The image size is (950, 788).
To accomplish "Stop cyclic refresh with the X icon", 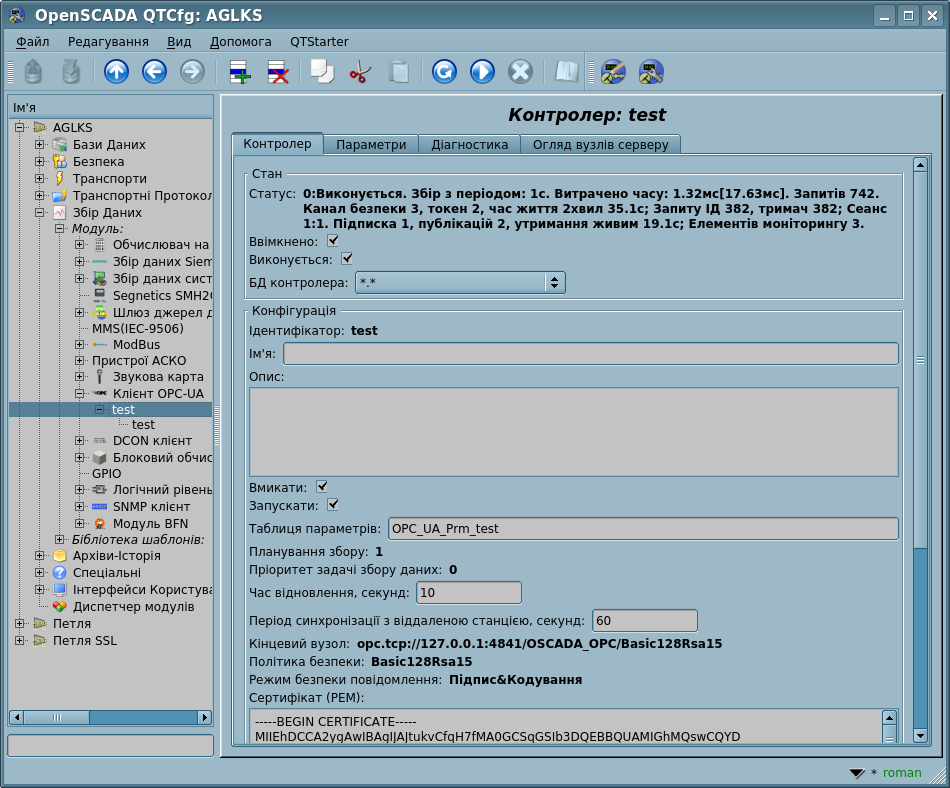I will tap(520, 72).
